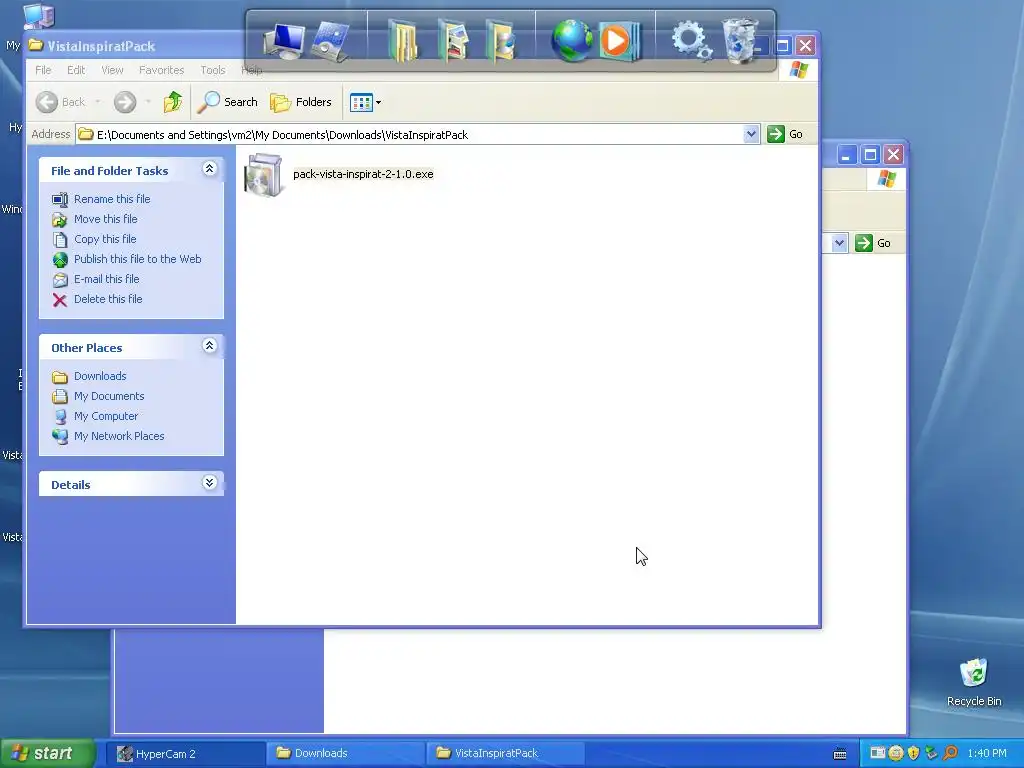Click the yellow smiley face tray icon

point(896,753)
